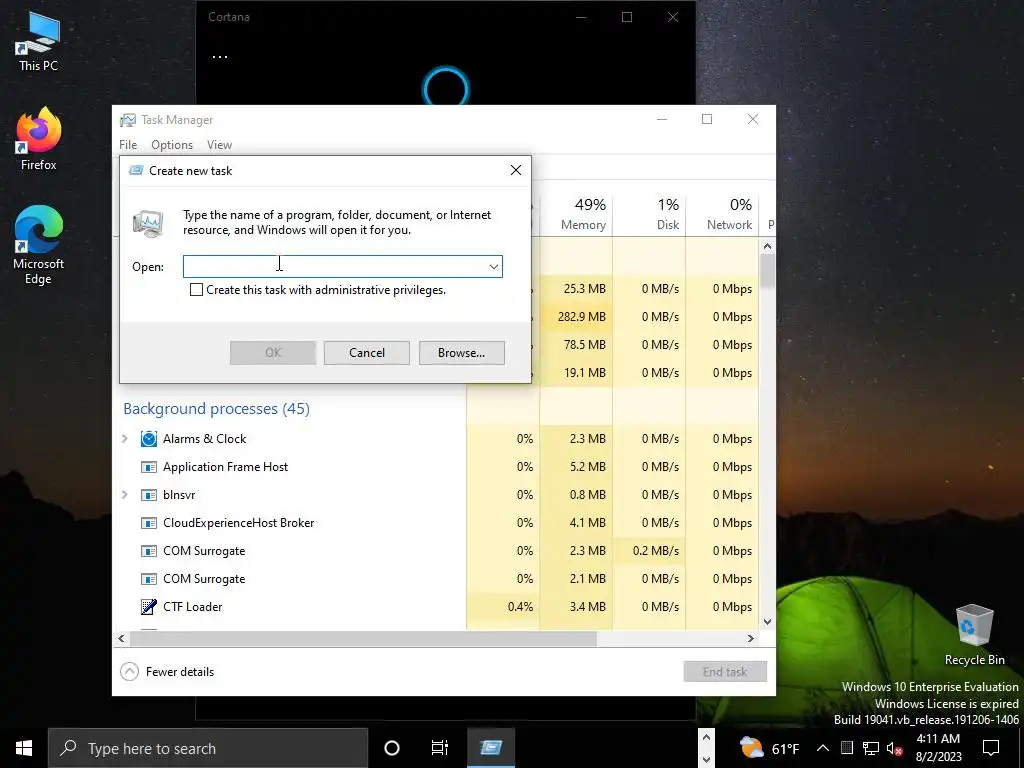The image size is (1024, 768).
Task: Click Fewer details link
Action: [x=180, y=671]
